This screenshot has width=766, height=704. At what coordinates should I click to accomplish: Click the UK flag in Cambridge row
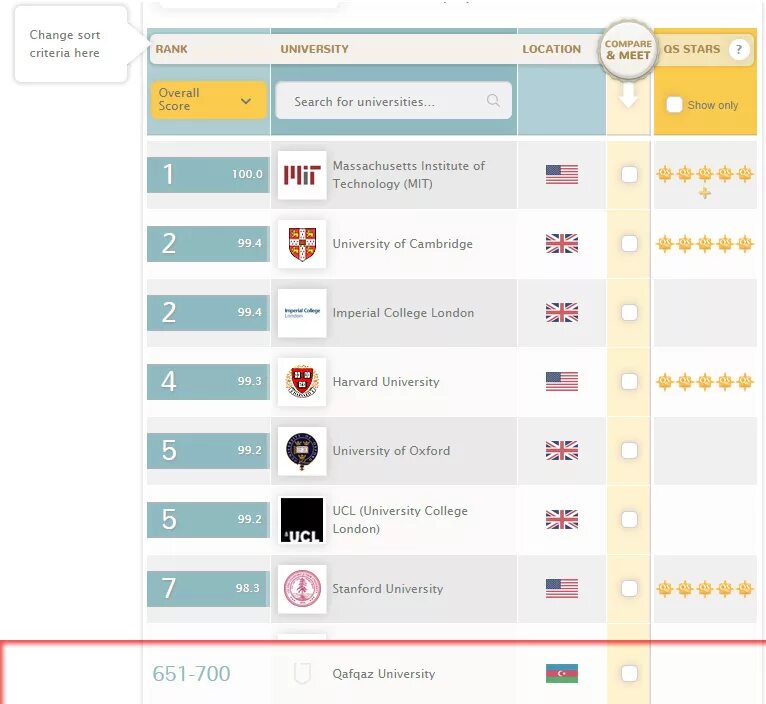click(x=562, y=243)
